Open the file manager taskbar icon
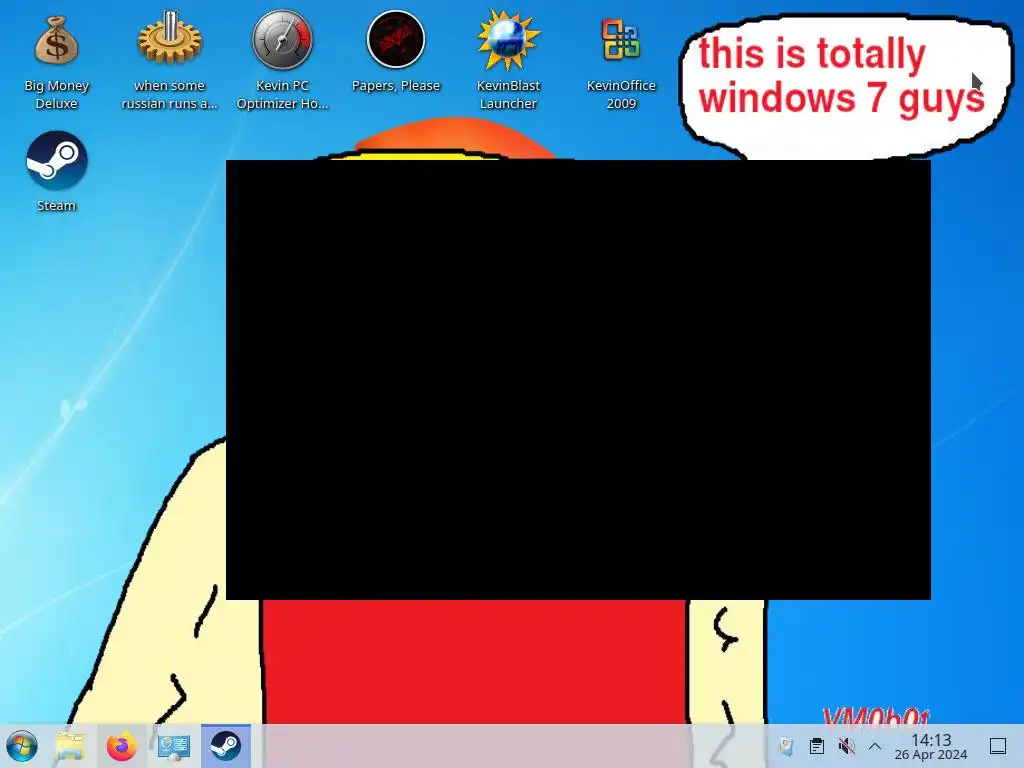 [70, 746]
